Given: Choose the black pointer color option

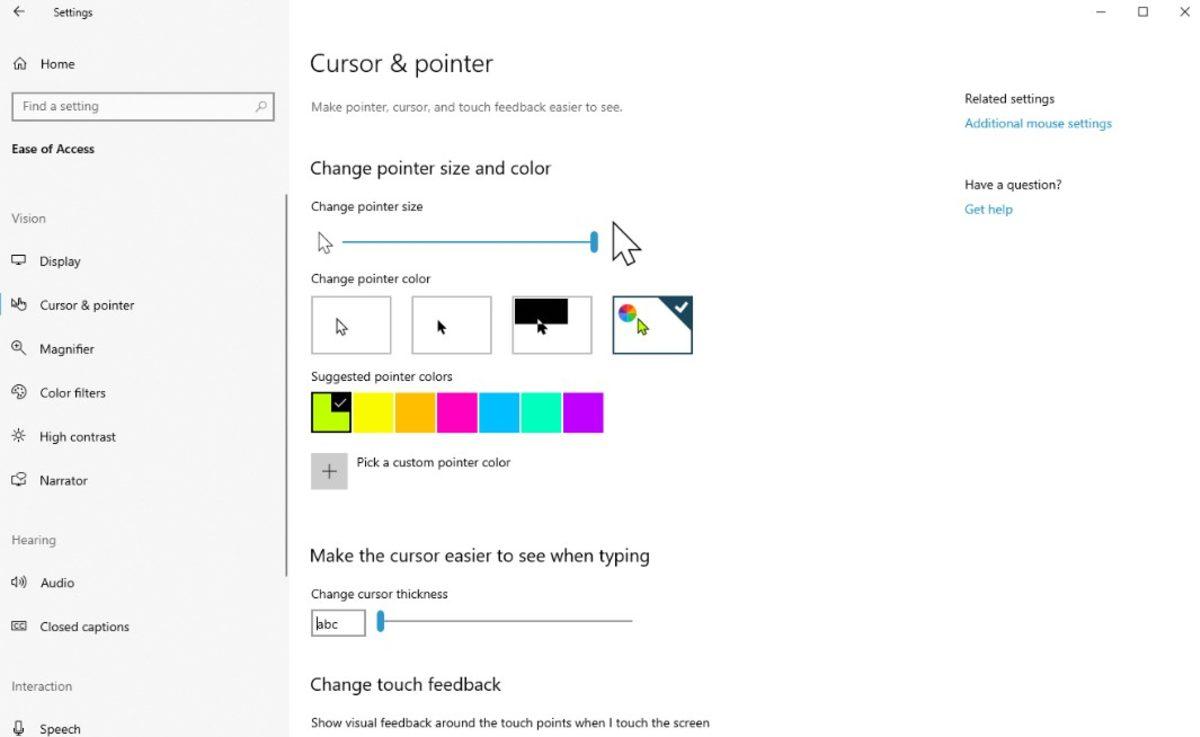Looking at the screenshot, I should tap(451, 324).
